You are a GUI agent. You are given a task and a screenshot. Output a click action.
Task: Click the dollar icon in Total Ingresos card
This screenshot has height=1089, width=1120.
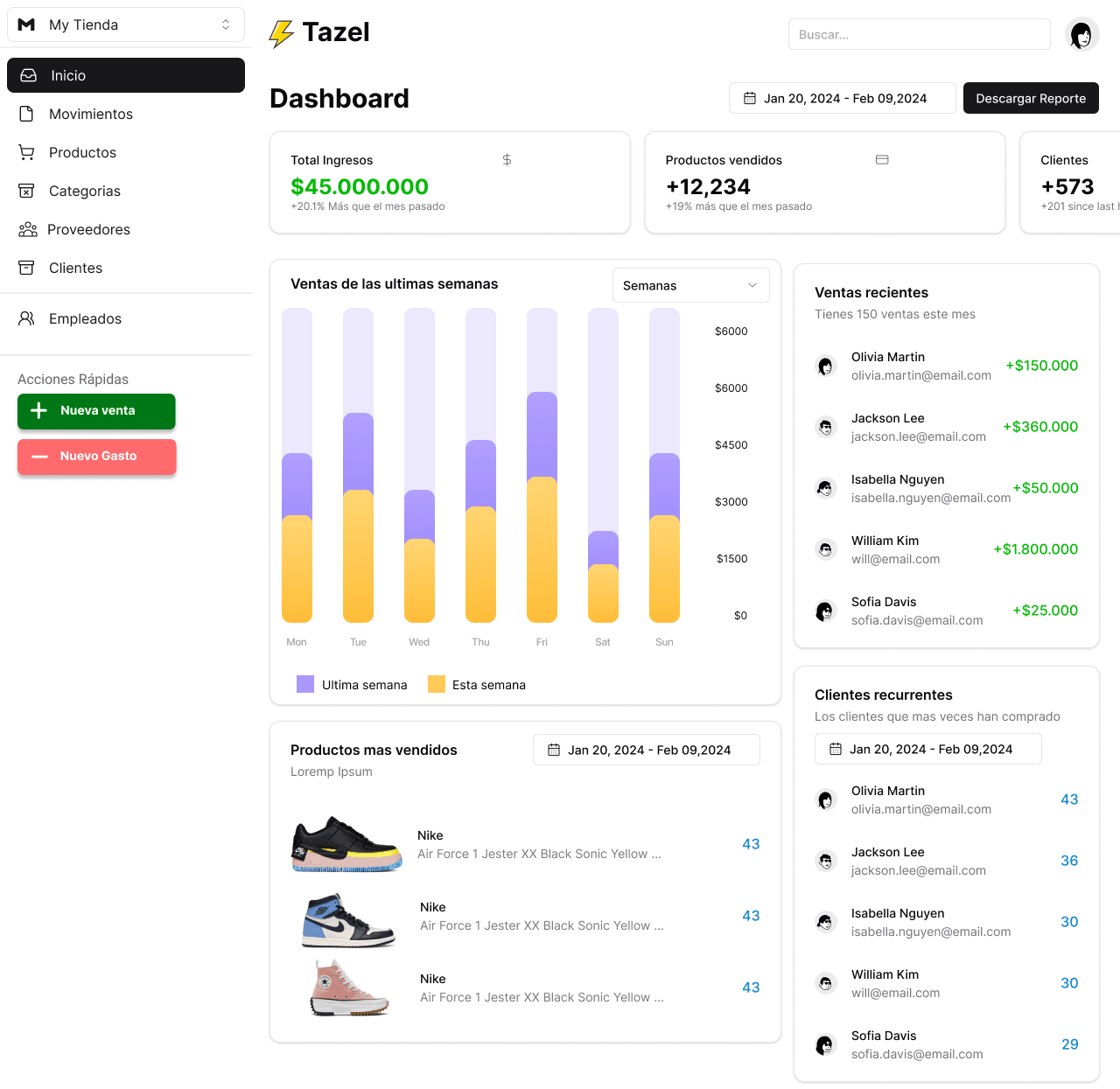click(507, 159)
